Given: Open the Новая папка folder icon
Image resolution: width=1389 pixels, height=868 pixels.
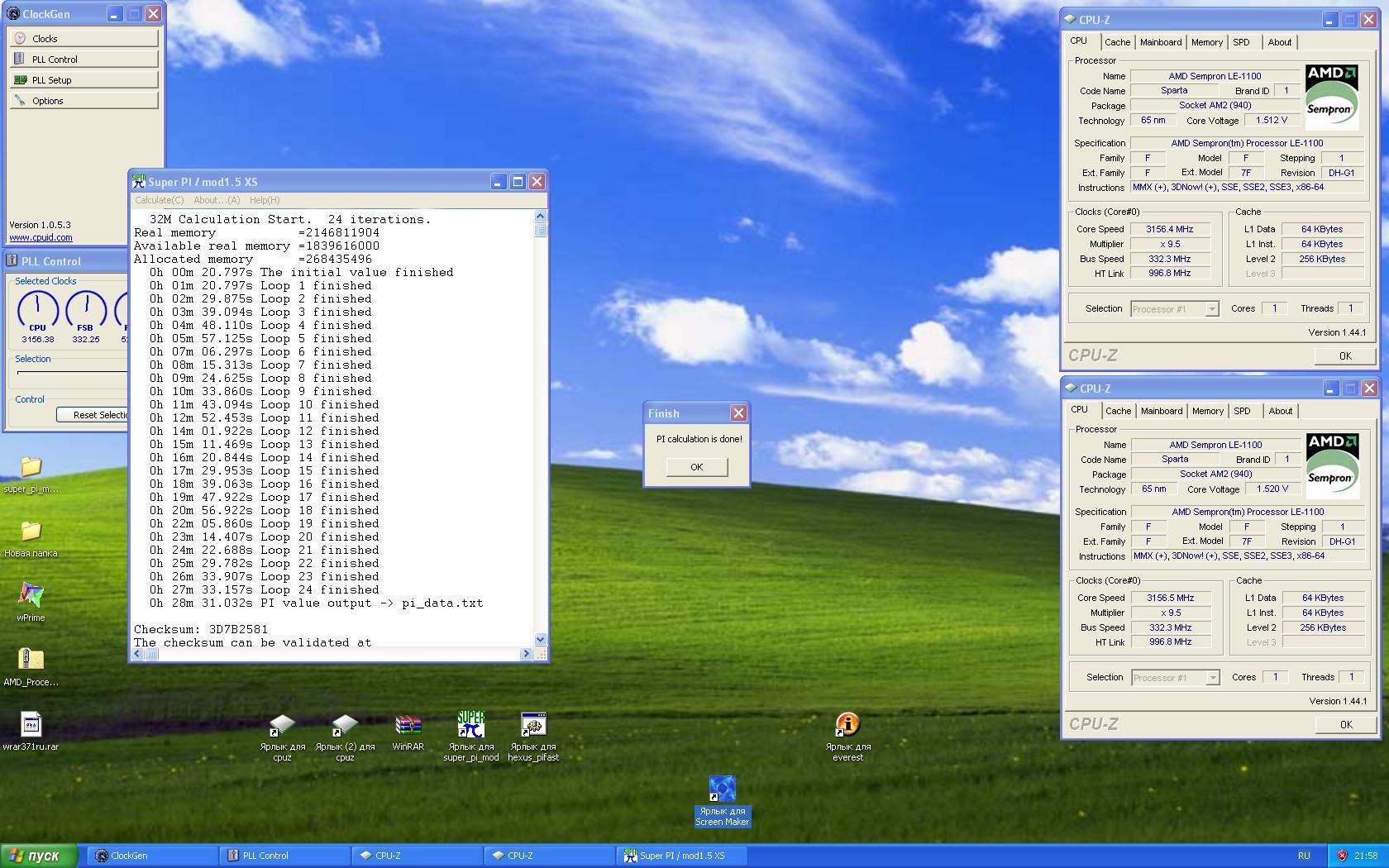Looking at the screenshot, I should click(31, 538).
